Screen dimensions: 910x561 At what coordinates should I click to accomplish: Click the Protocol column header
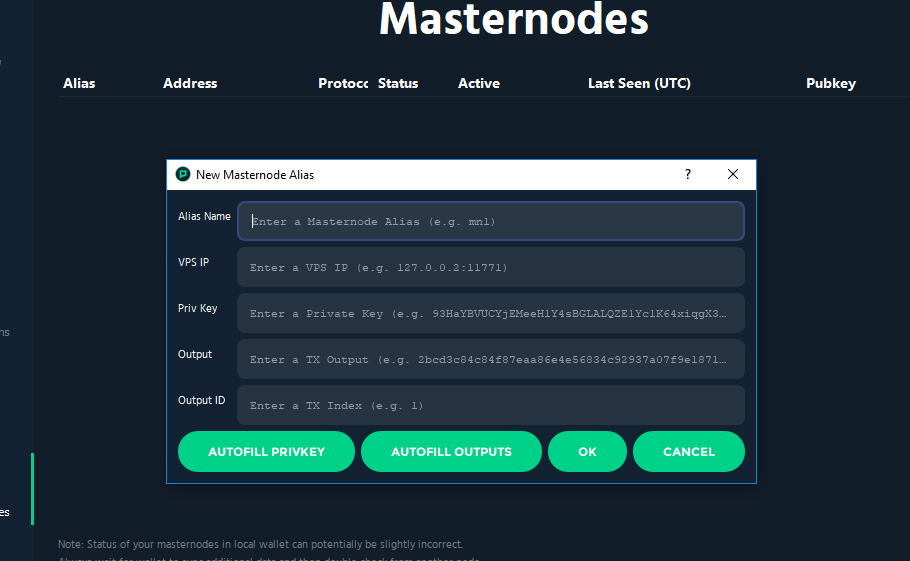click(343, 84)
